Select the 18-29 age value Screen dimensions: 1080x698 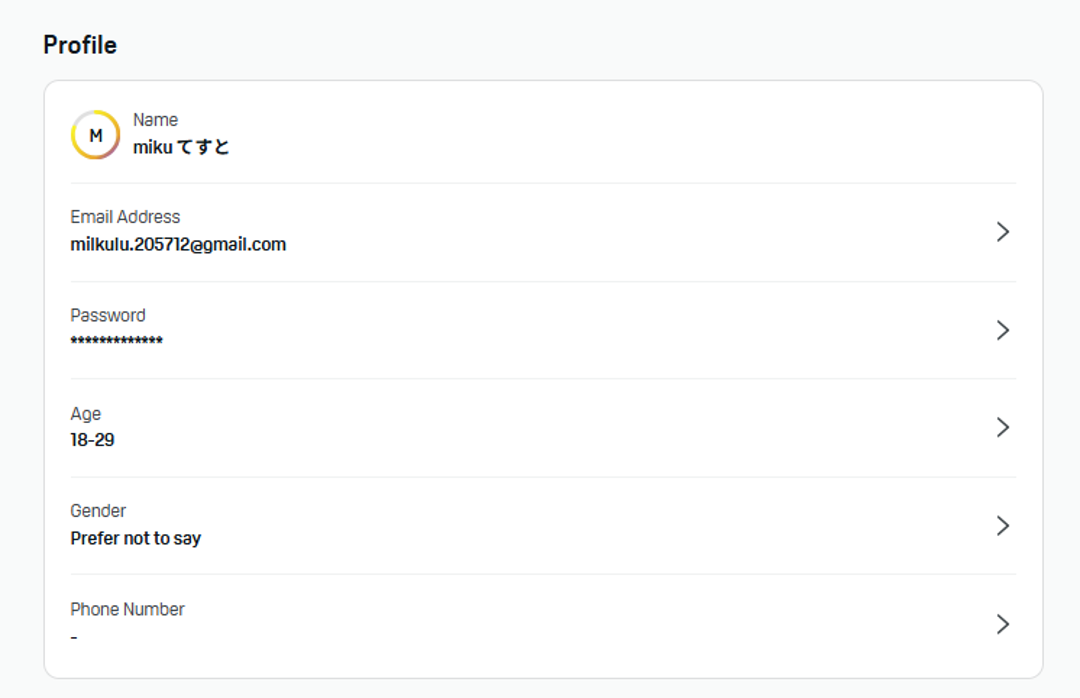(92, 440)
